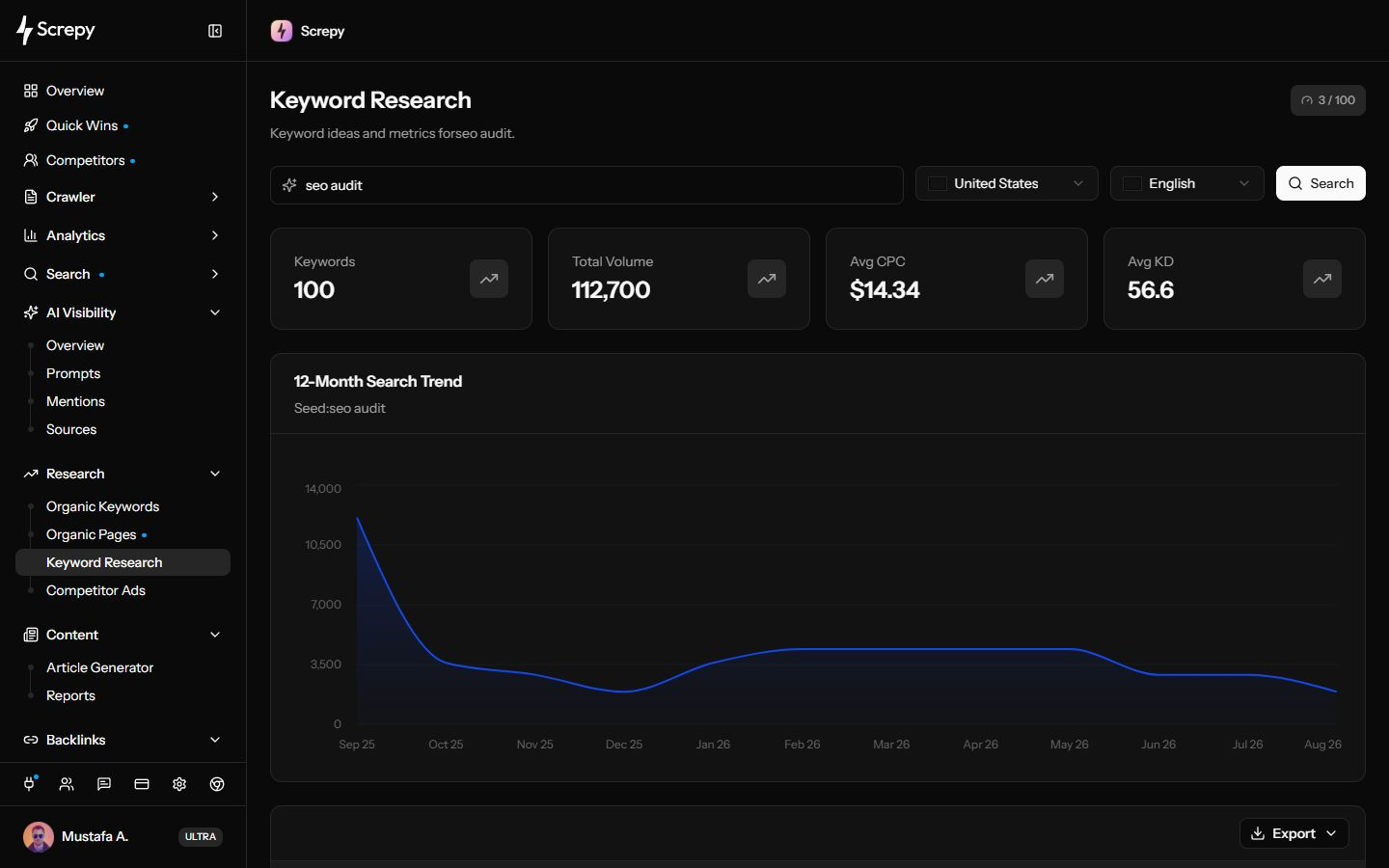Open Reports under Content

(x=70, y=695)
